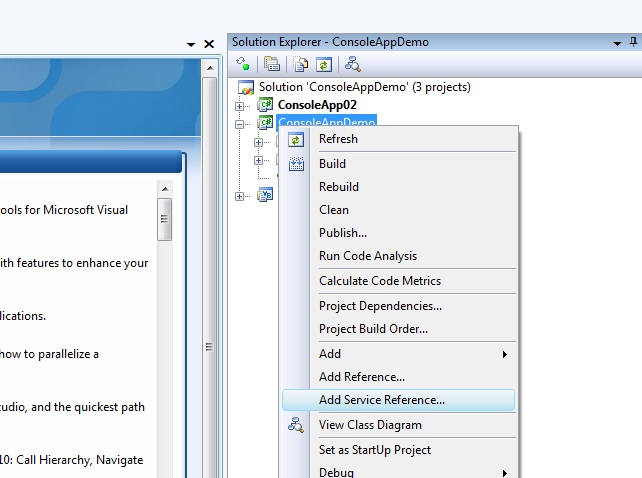The image size is (642, 478).
Task: Pin the Solution Explorer panel with the pushpin
Action: coord(618,42)
